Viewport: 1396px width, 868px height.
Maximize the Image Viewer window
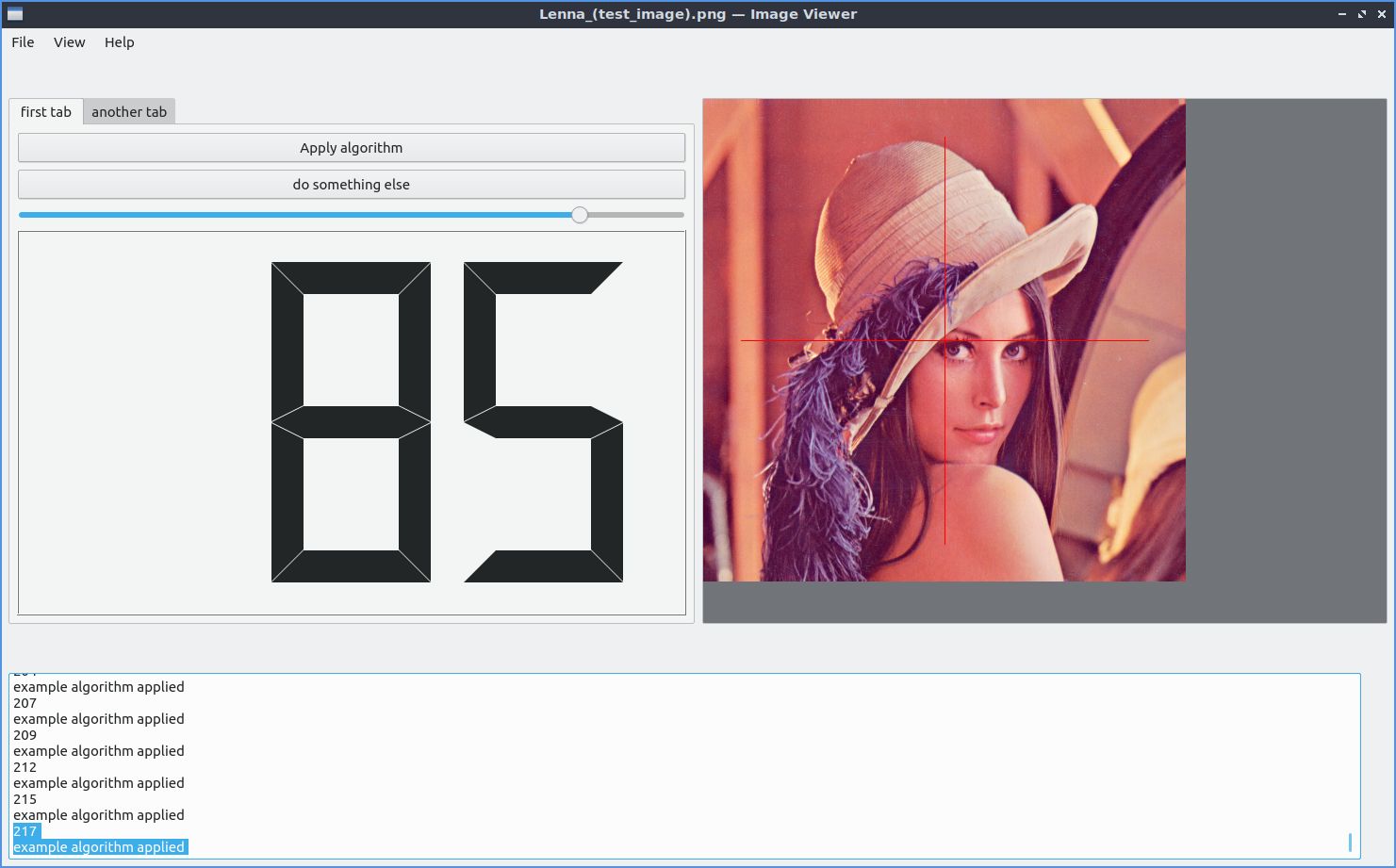click(1362, 14)
